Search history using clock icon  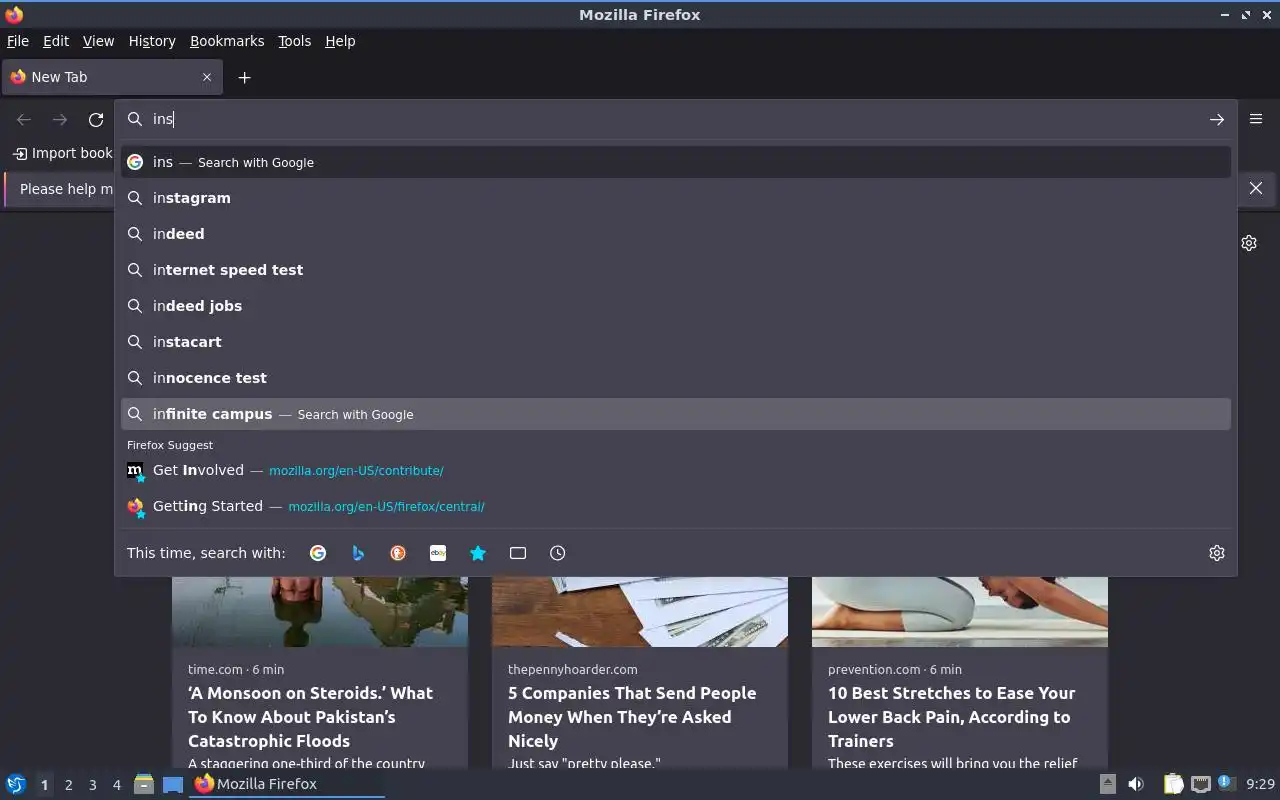tap(558, 553)
